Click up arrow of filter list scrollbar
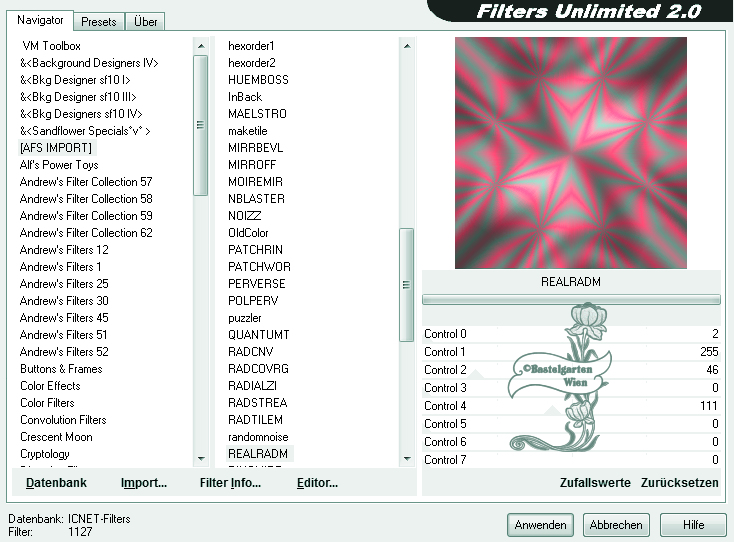This screenshot has height=542, width=734. point(407,46)
